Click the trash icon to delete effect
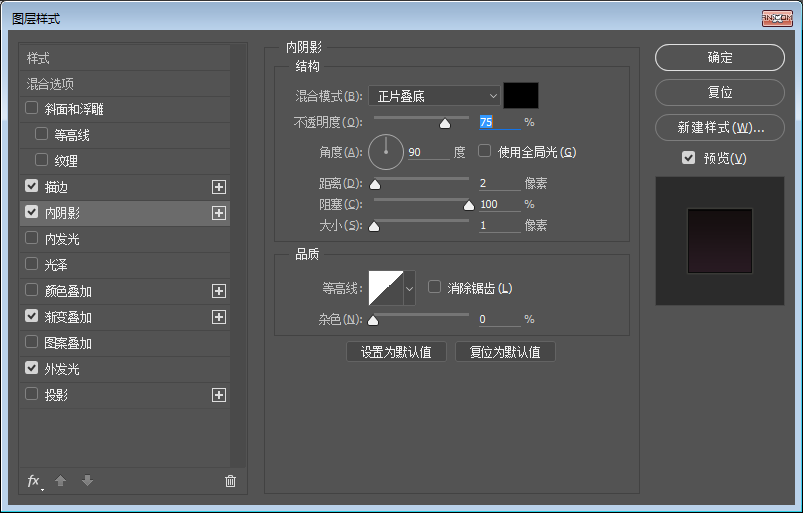803x513 pixels. click(x=231, y=481)
